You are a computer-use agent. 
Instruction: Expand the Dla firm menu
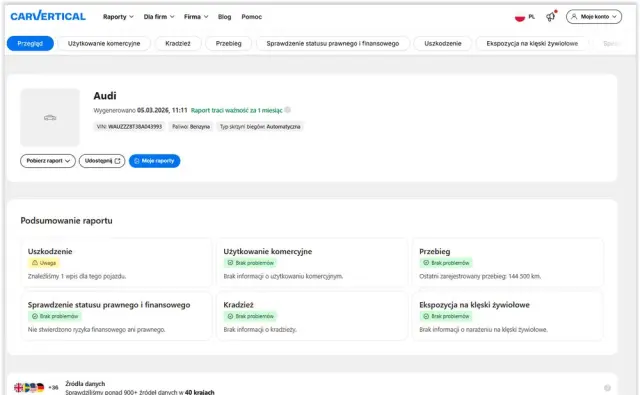159,17
